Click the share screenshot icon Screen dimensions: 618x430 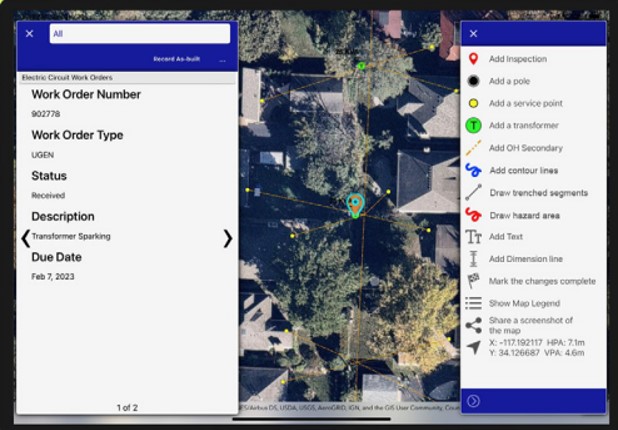tap(473, 325)
